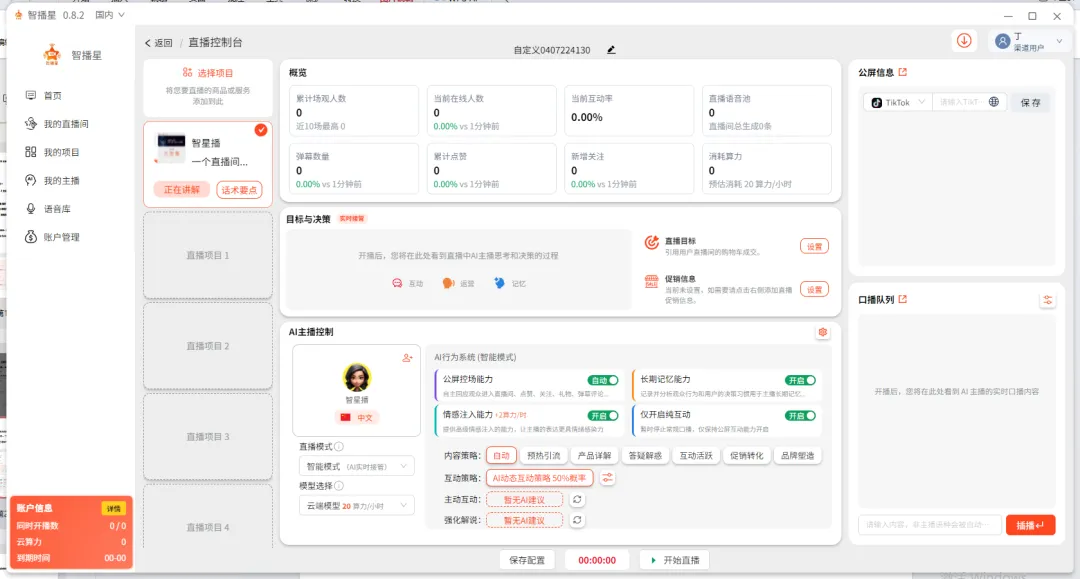The width and height of the screenshot is (1080, 579).
Task: Select the 产品详解 content strategy tab
Action: tap(596, 455)
